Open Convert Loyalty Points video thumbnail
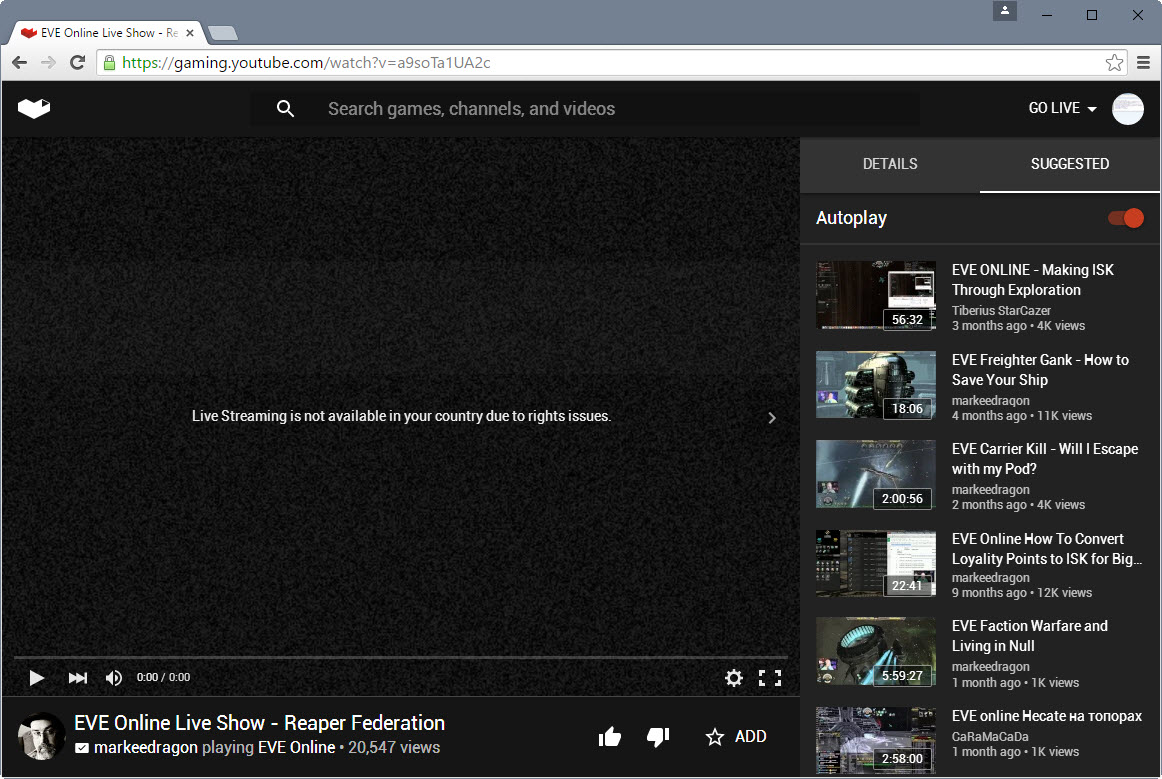This screenshot has height=779, width=1162. (x=875, y=563)
